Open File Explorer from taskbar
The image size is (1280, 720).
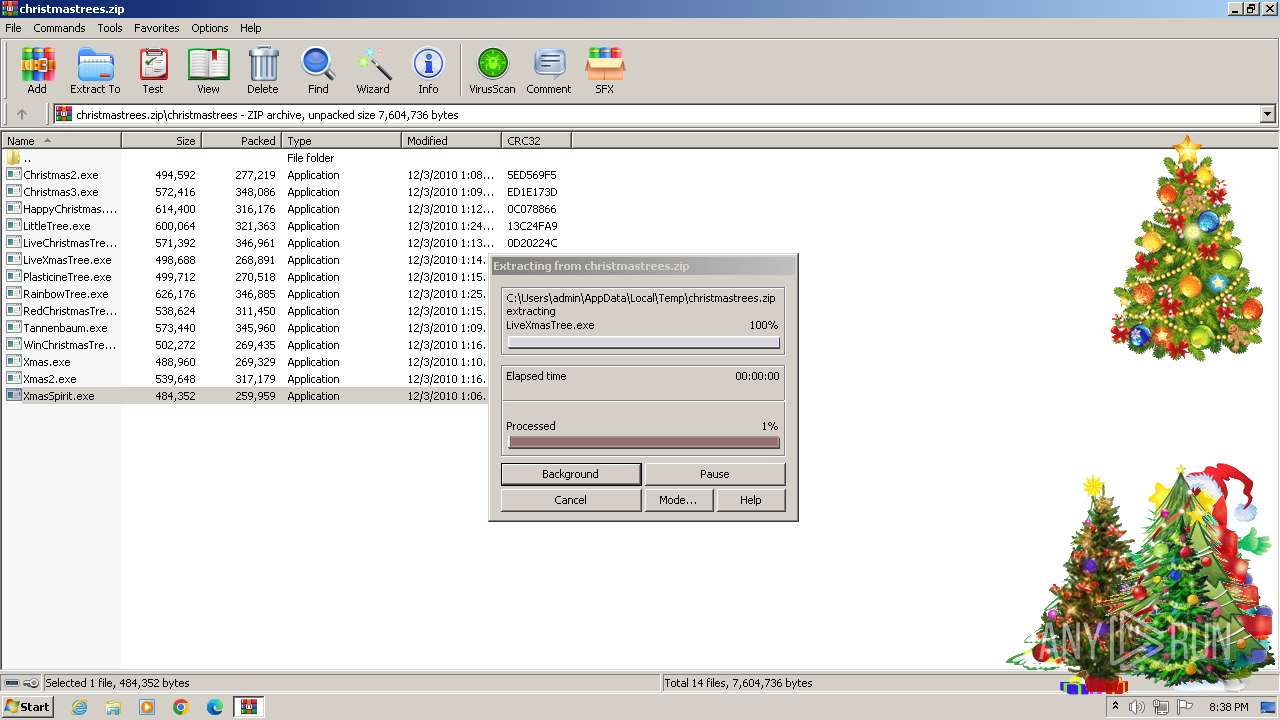pos(113,707)
